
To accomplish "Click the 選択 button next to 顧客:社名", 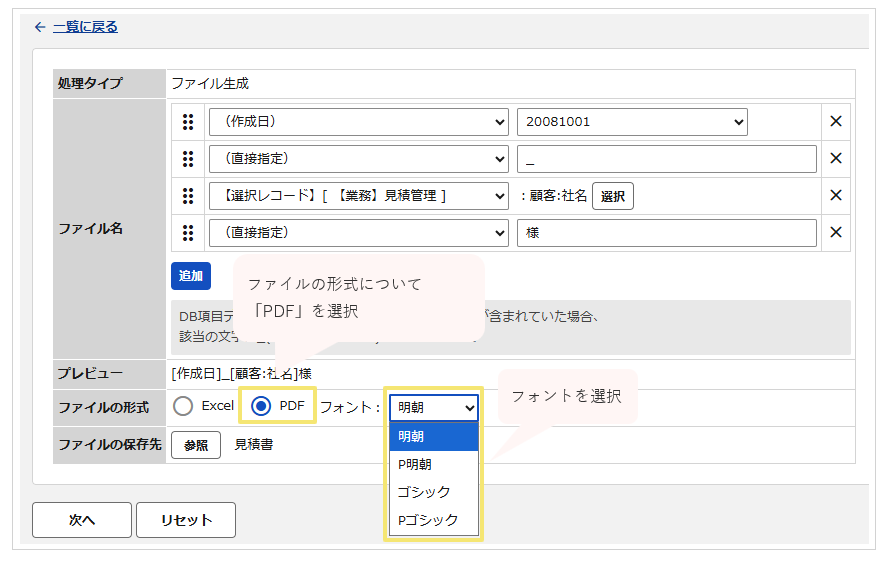I will (613, 196).
